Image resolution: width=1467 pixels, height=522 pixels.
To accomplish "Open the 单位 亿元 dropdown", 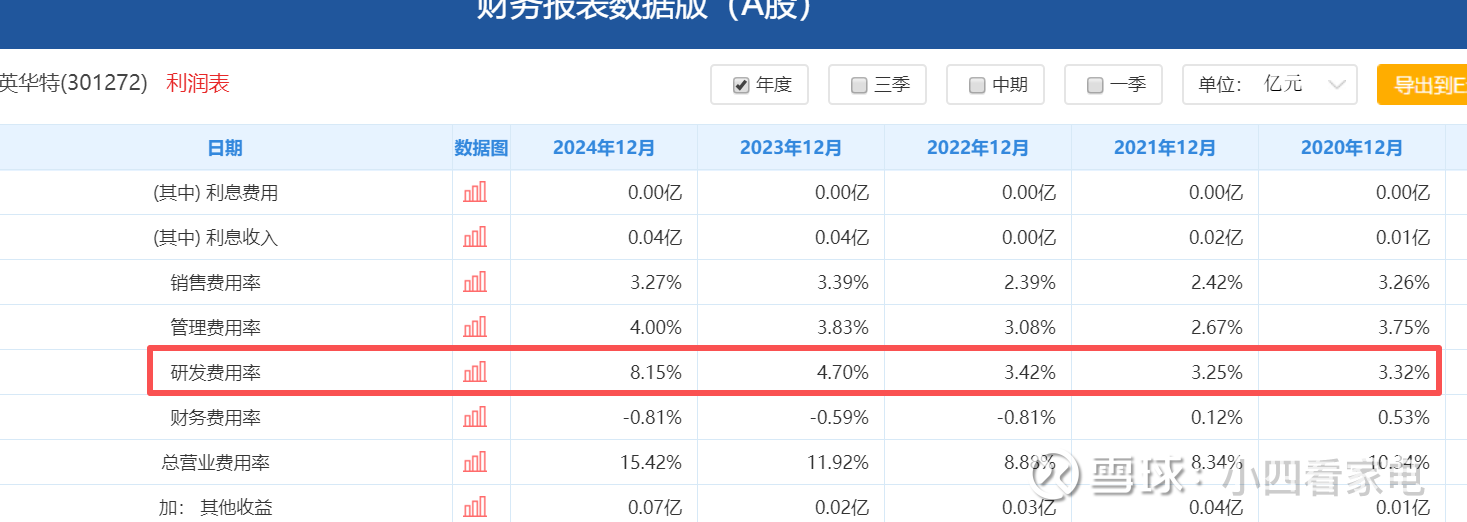I will (x=1270, y=85).
